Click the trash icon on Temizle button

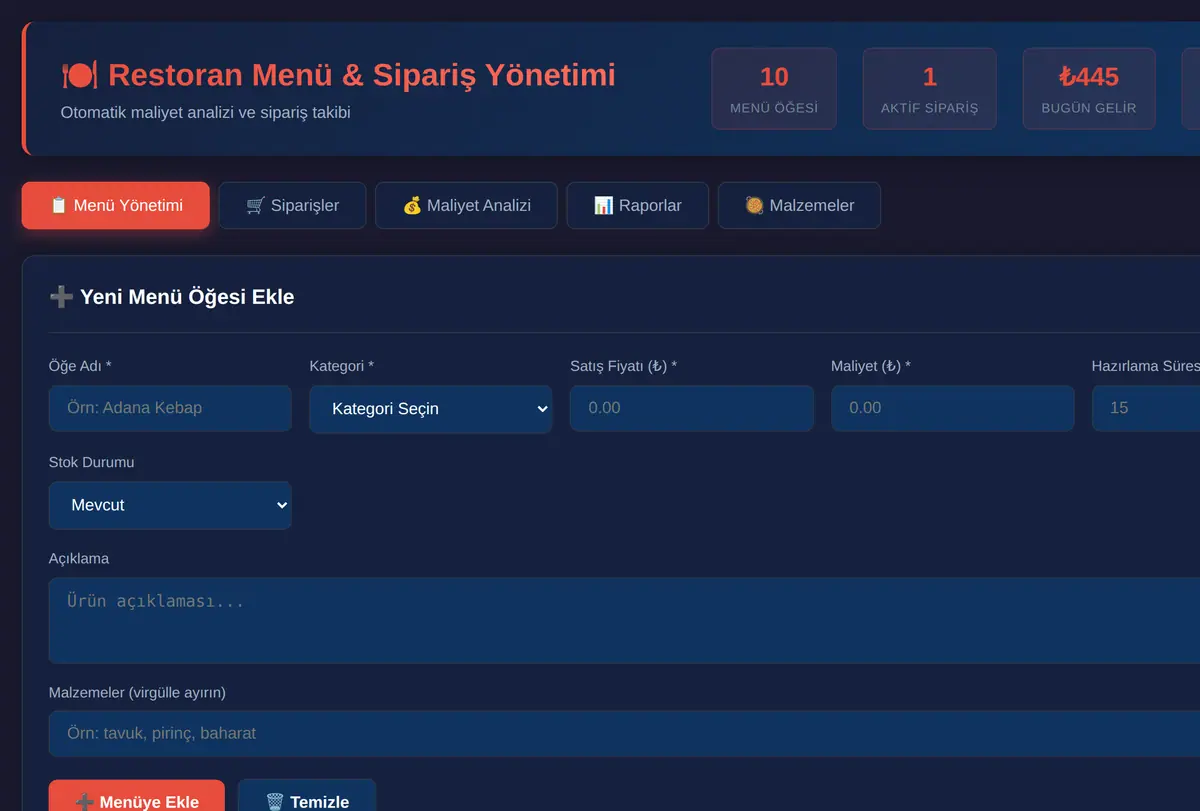275,801
